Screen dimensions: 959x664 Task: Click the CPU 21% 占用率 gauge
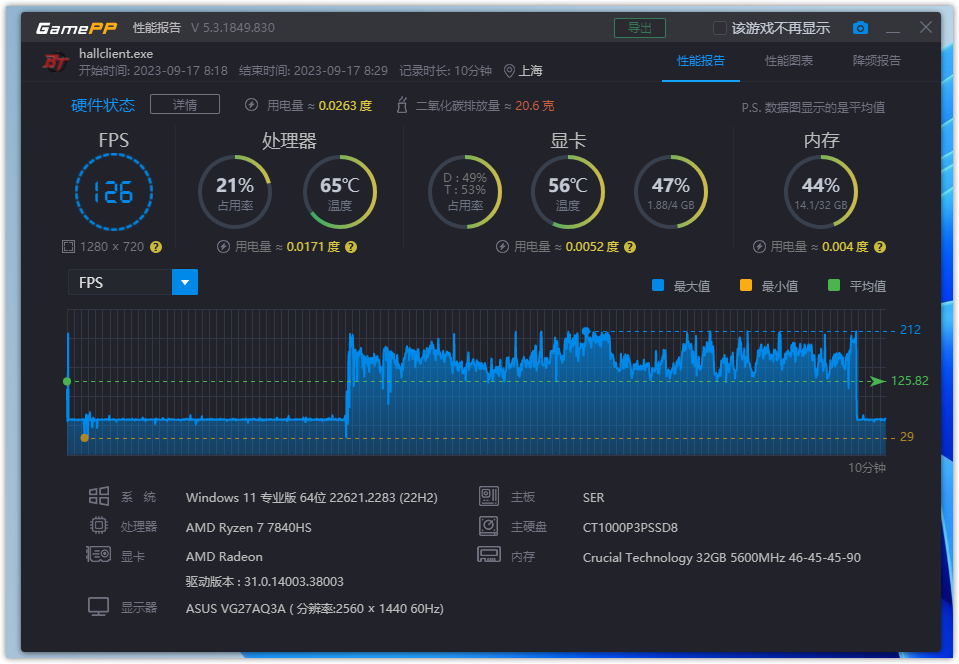pyautogui.click(x=235, y=192)
